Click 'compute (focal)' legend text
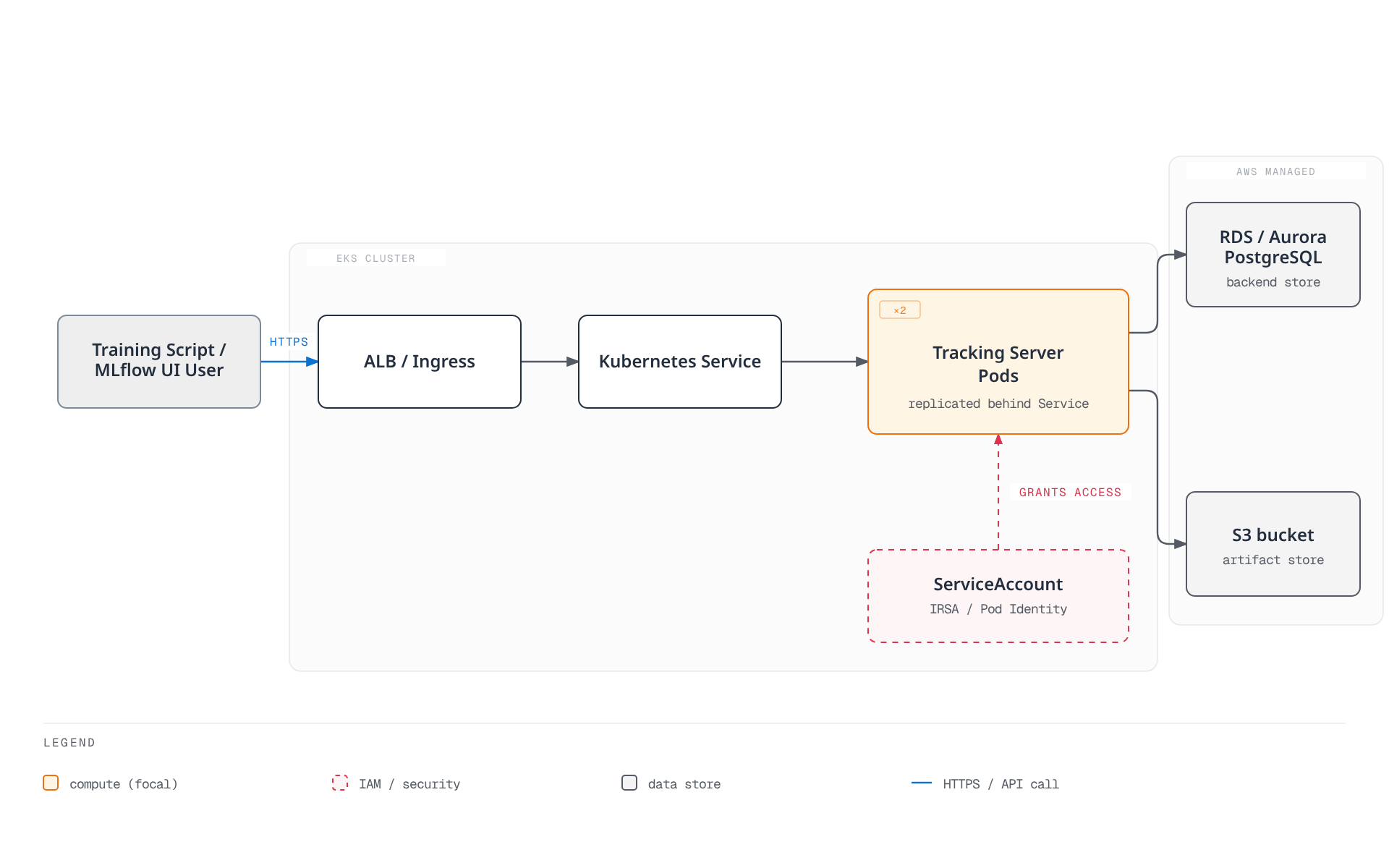1389x868 pixels. click(124, 784)
